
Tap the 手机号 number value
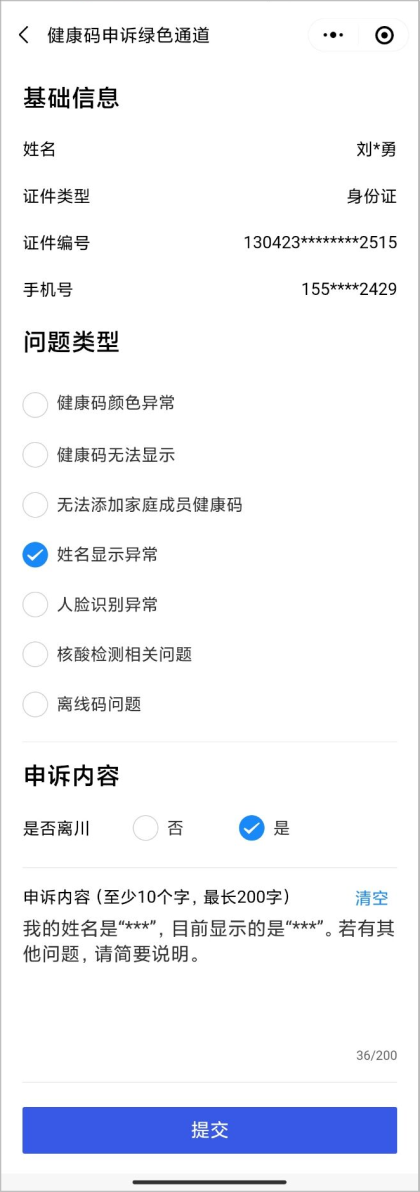click(x=349, y=290)
